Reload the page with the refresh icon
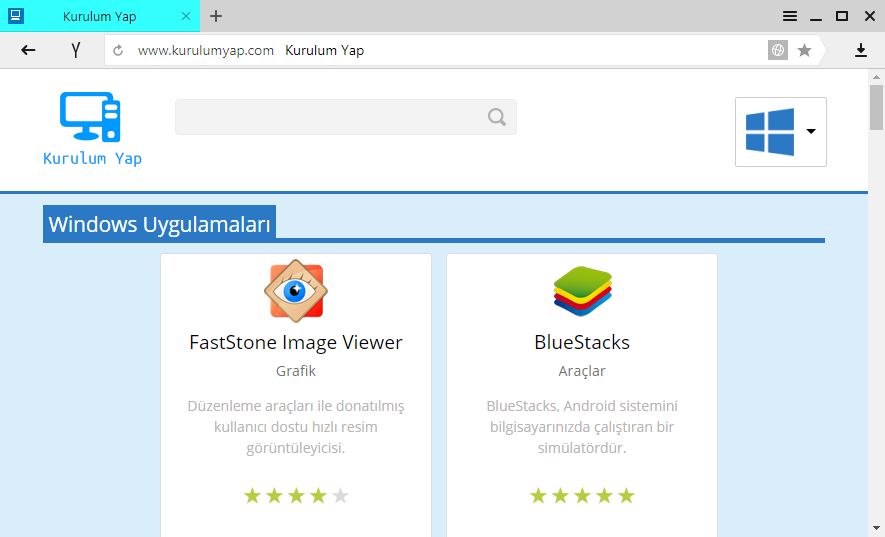The image size is (885, 537). click(118, 50)
